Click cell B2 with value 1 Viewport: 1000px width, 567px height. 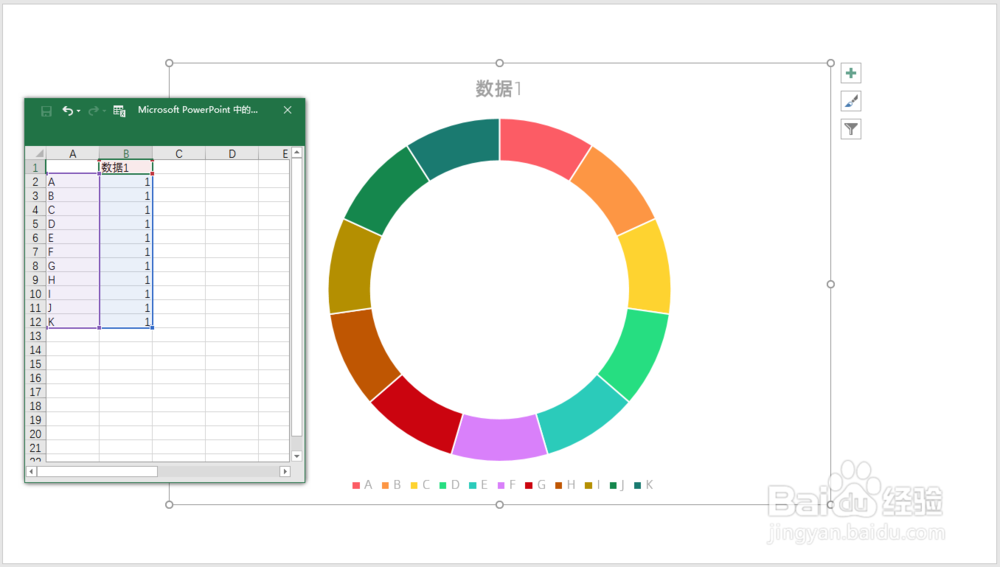click(x=126, y=182)
